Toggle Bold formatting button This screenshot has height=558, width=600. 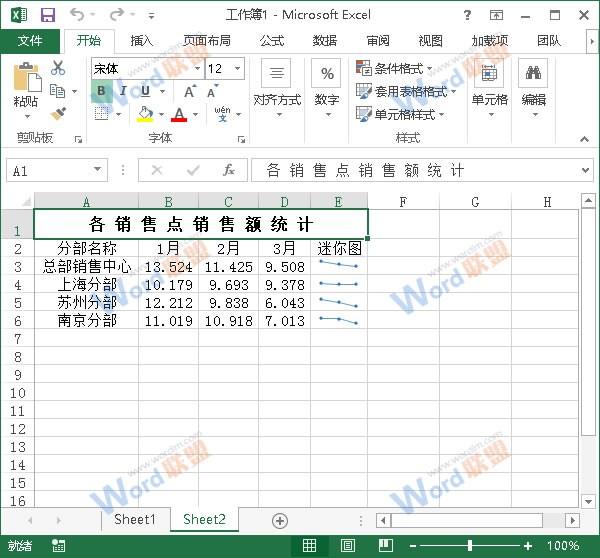click(x=101, y=91)
